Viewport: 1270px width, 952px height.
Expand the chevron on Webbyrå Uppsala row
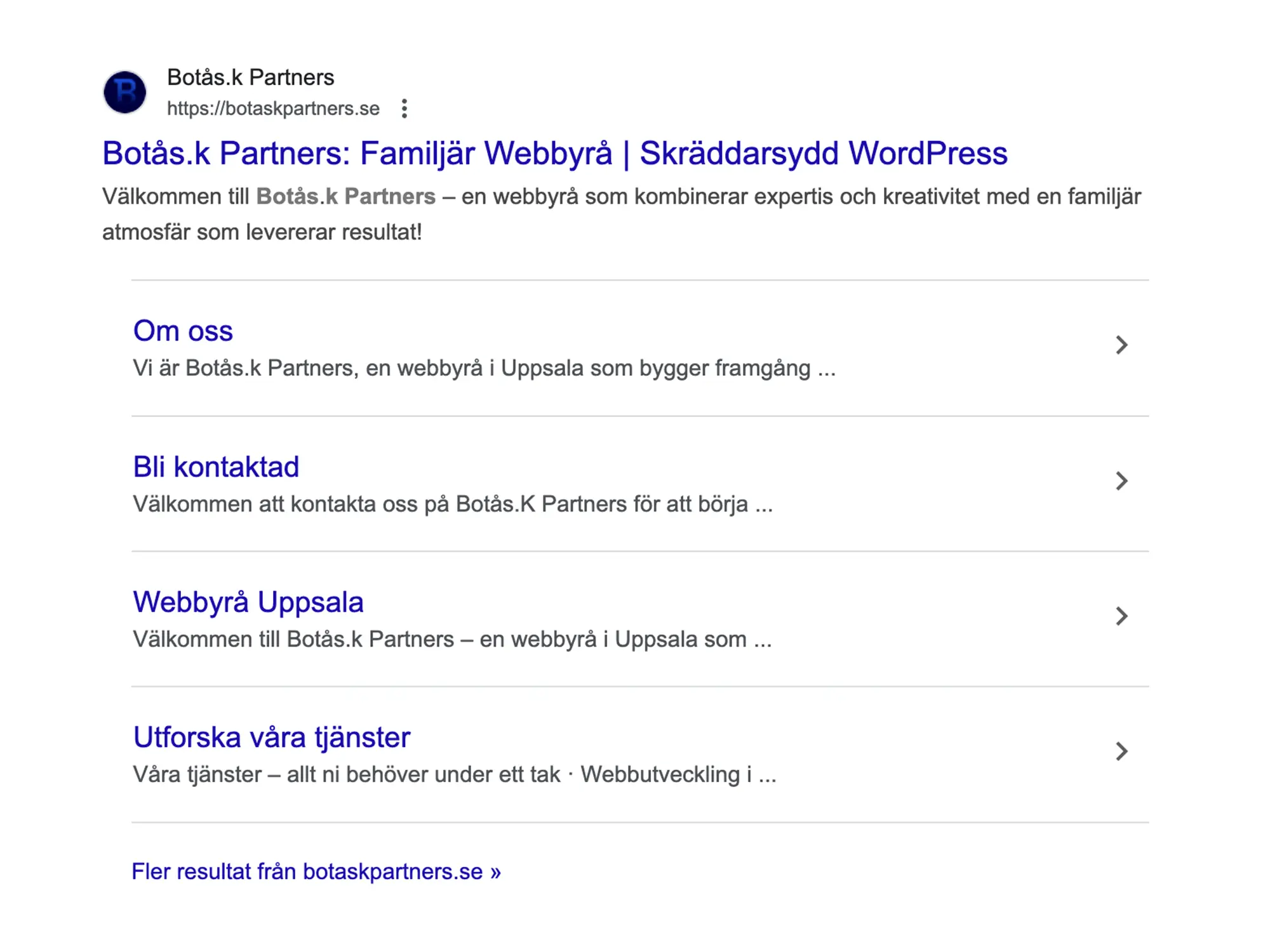tap(1121, 616)
